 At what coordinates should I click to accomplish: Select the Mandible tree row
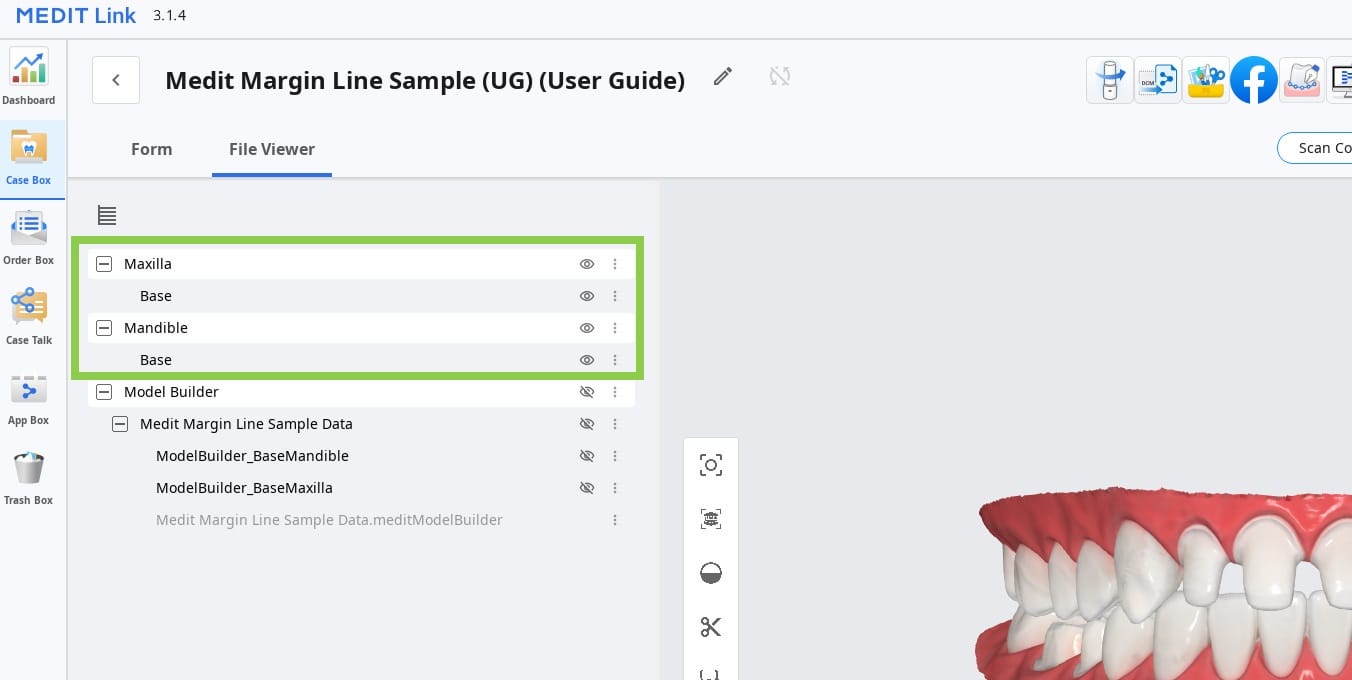(x=361, y=328)
